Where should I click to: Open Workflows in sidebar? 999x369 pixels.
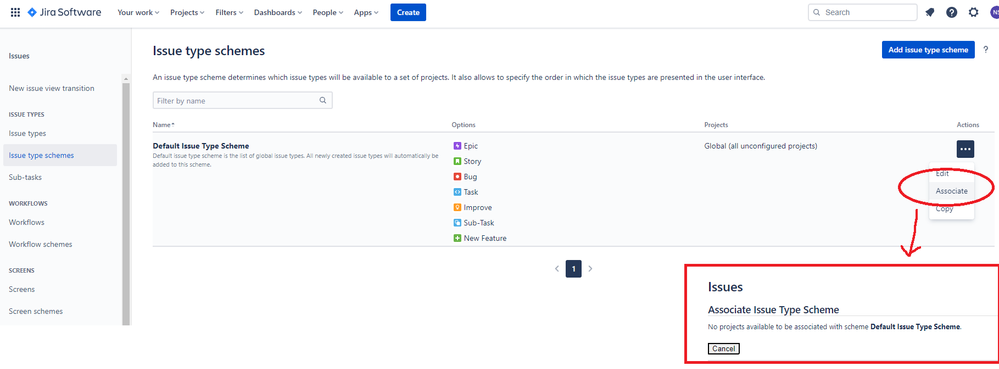[27, 222]
